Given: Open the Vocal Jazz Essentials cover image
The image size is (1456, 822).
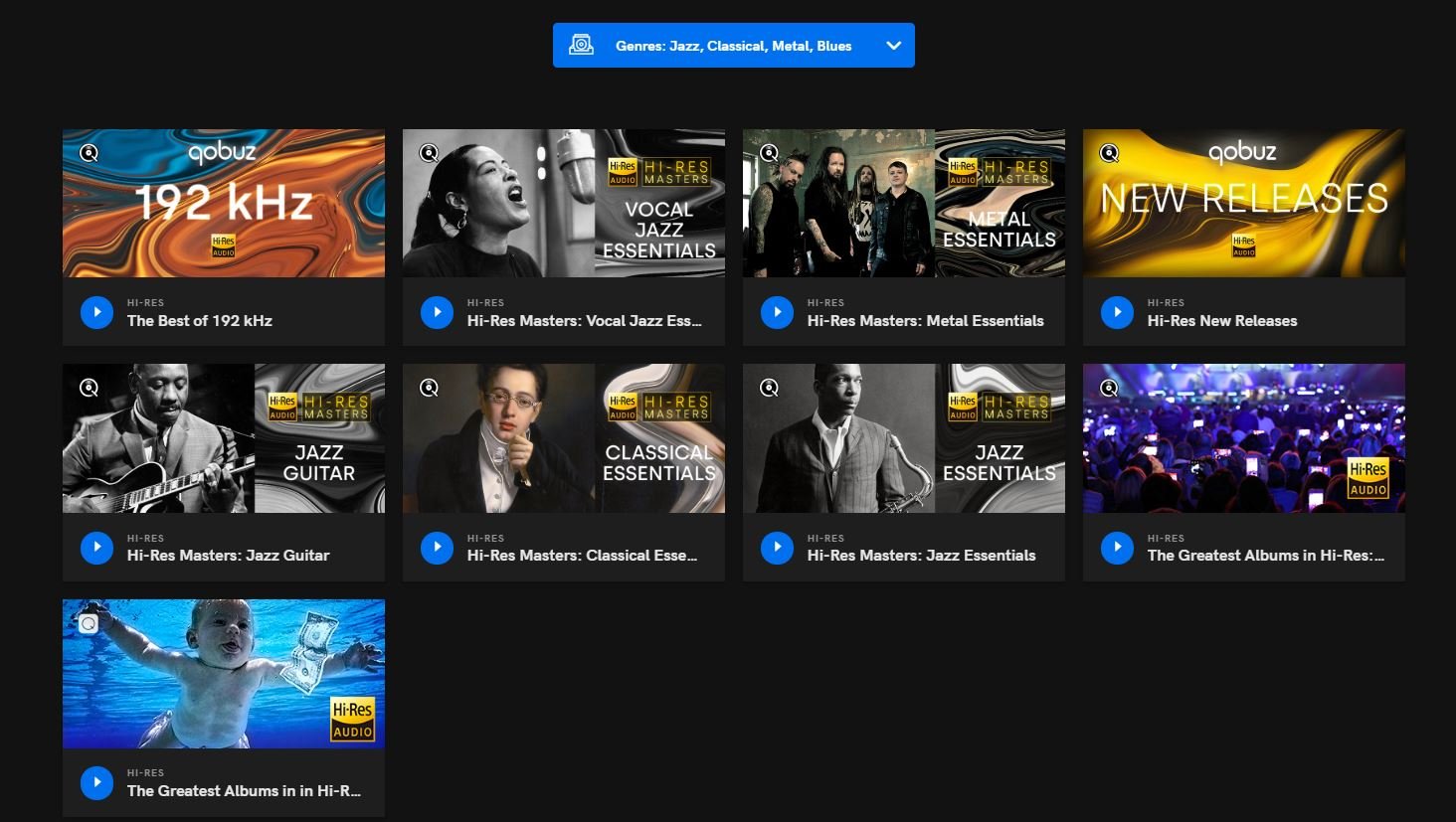Looking at the screenshot, I should pos(564,203).
